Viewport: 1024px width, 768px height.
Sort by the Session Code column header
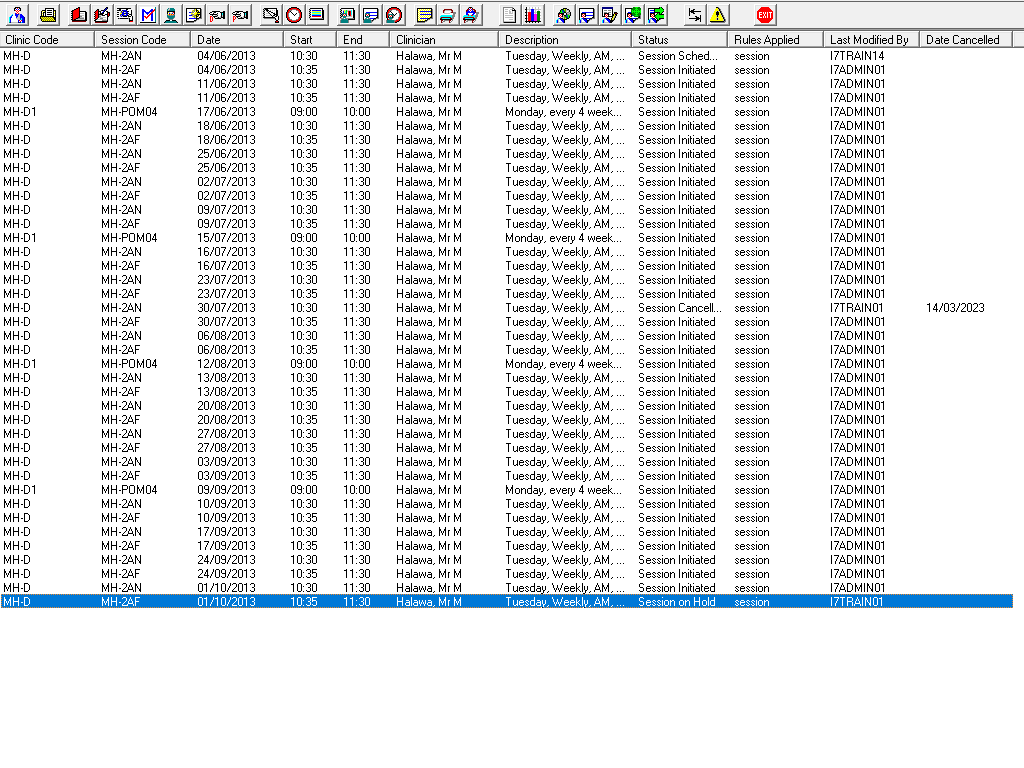[x=142, y=39]
